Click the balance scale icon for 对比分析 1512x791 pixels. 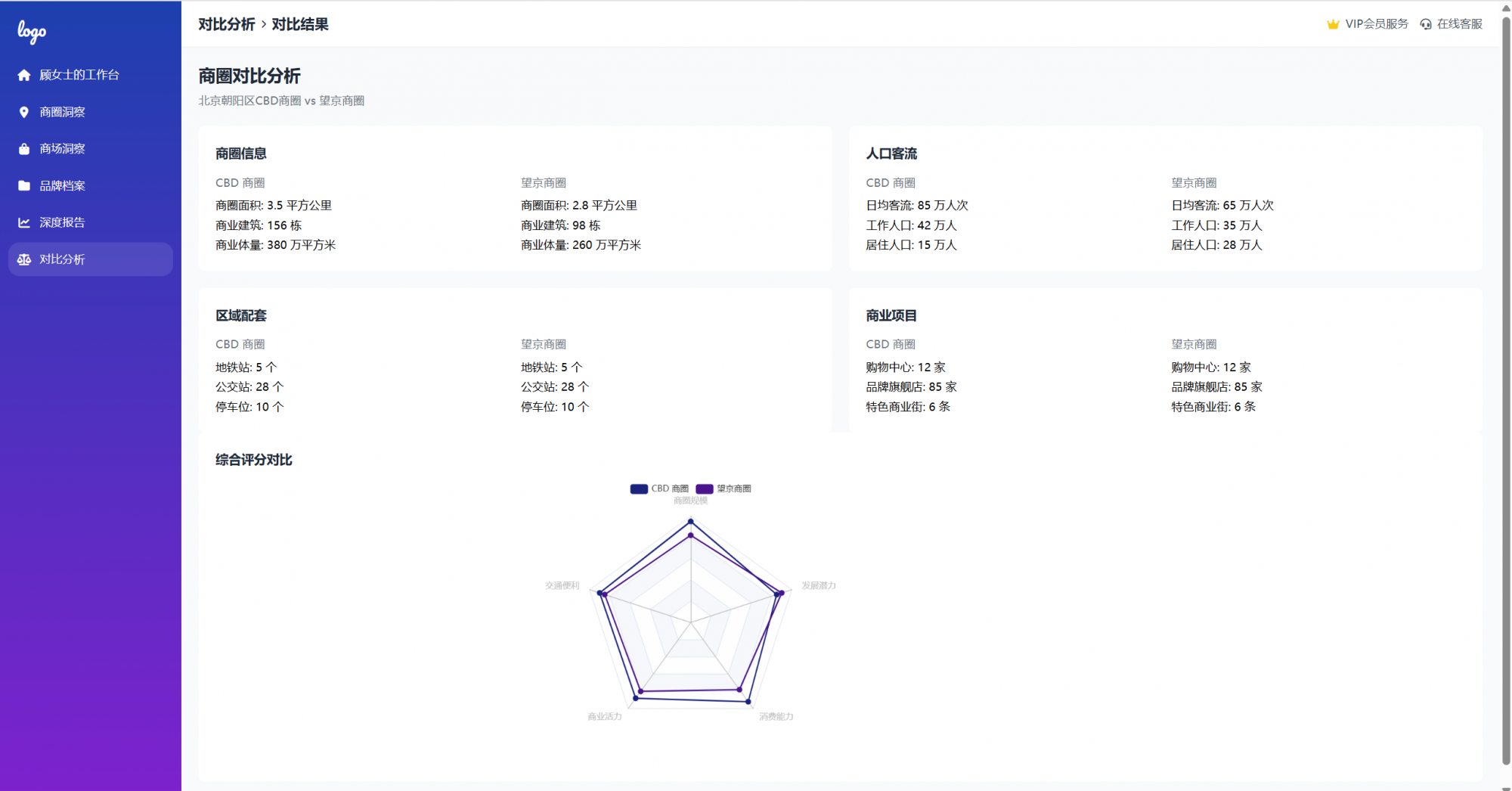(24, 259)
